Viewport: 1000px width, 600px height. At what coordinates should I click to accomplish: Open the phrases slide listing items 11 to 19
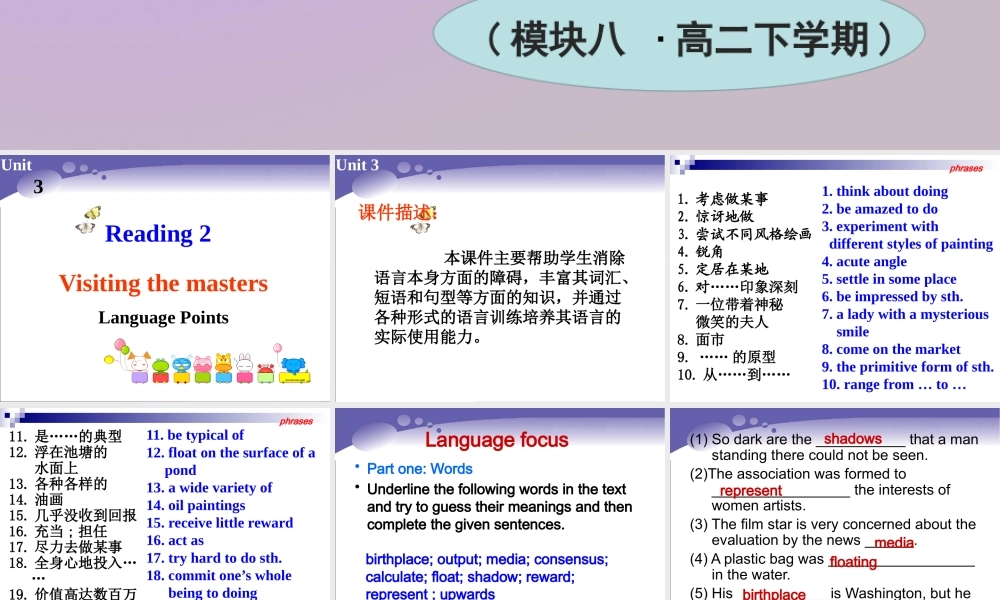(x=165, y=504)
